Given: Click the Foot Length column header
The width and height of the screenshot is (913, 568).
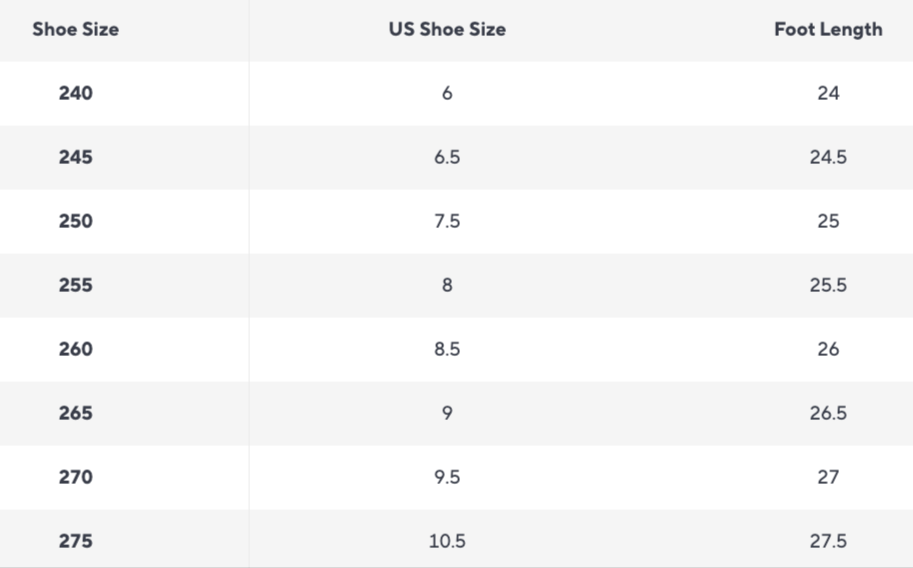Looking at the screenshot, I should click(828, 29).
